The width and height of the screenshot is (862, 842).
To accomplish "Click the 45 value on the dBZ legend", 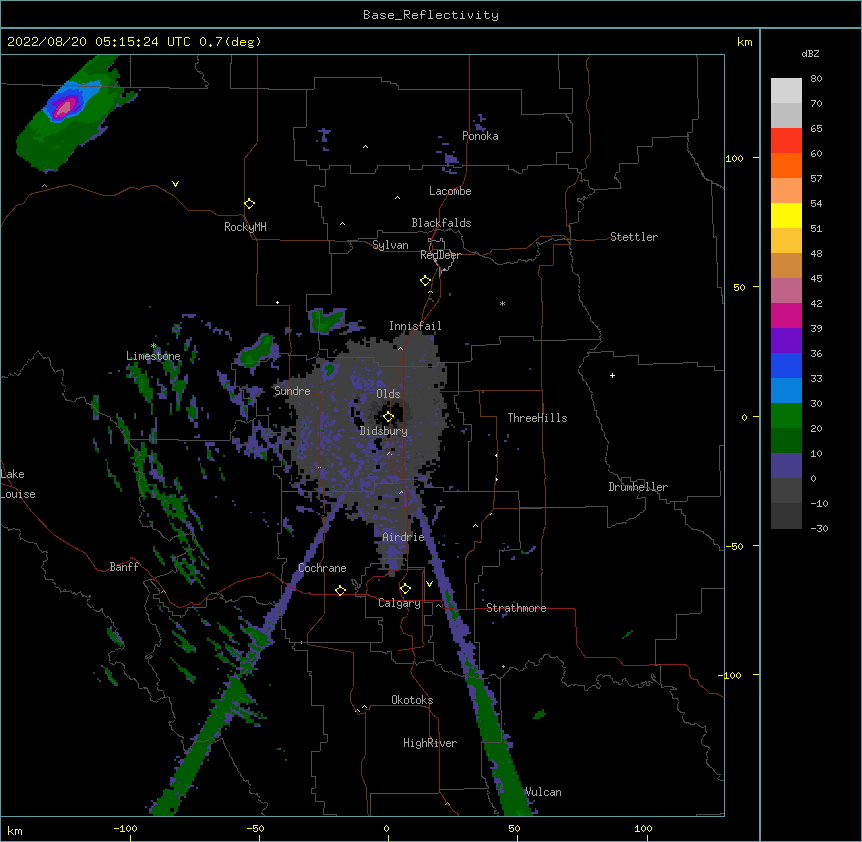I will click(x=816, y=279).
